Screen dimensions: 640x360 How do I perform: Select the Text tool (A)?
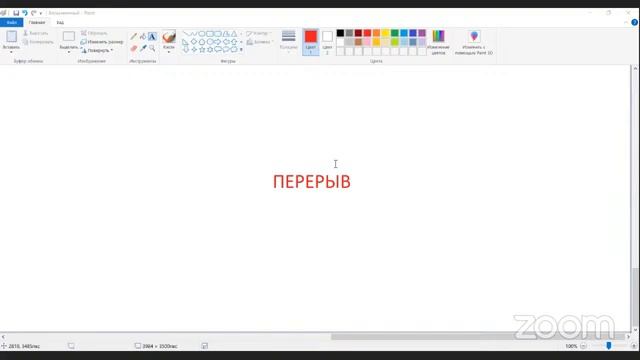[x=152, y=36]
